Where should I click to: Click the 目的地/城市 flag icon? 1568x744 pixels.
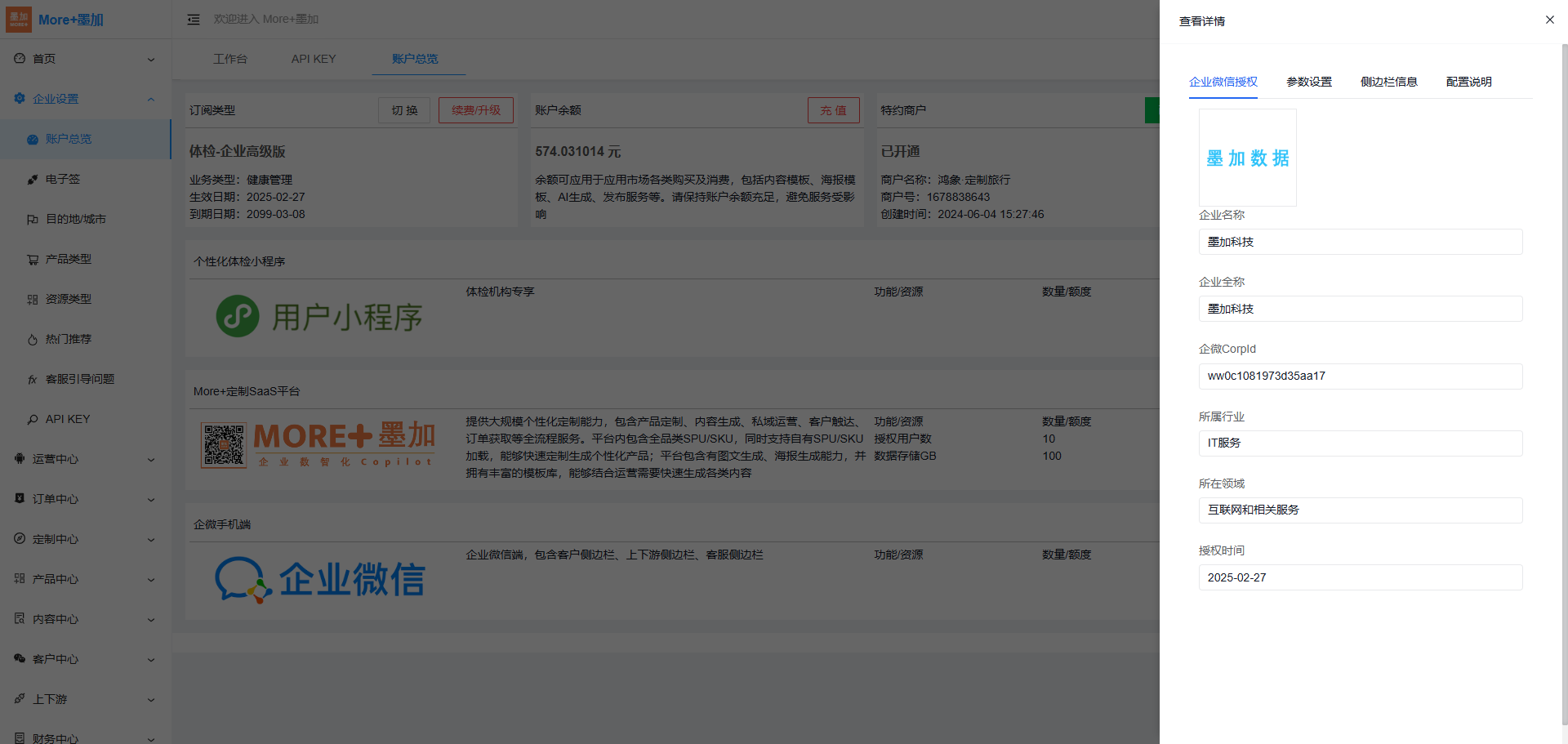[x=33, y=220]
